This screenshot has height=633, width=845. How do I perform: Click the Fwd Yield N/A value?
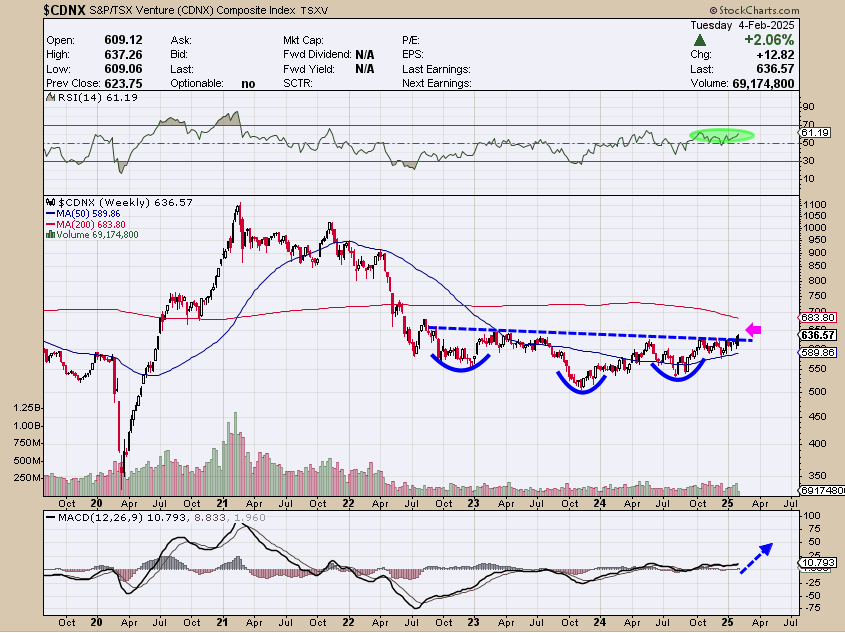[365, 69]
